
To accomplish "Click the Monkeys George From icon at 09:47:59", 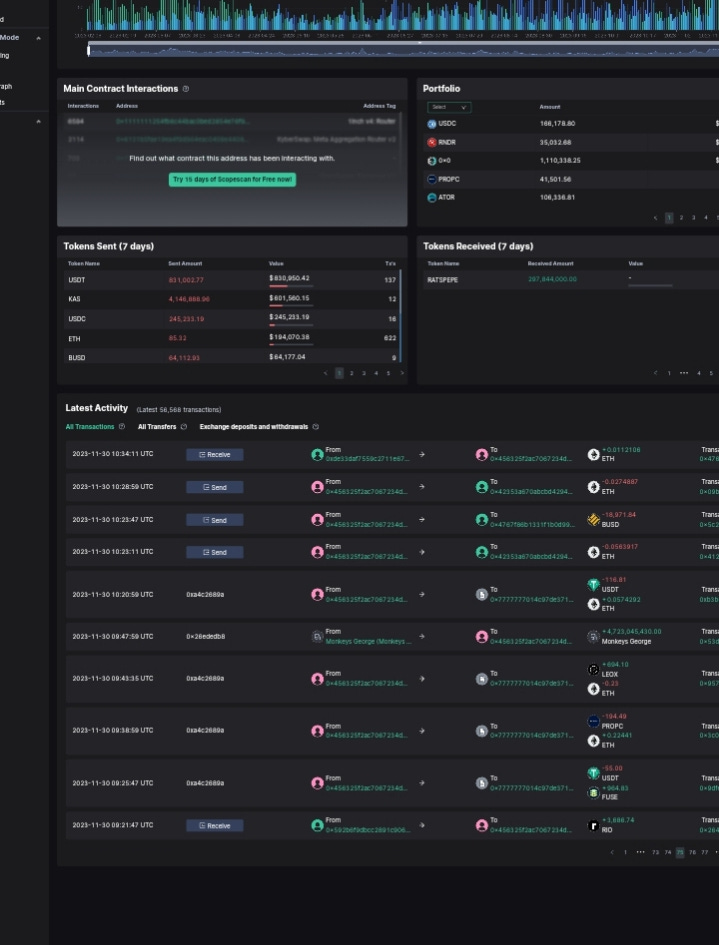I will click(318, 636).
